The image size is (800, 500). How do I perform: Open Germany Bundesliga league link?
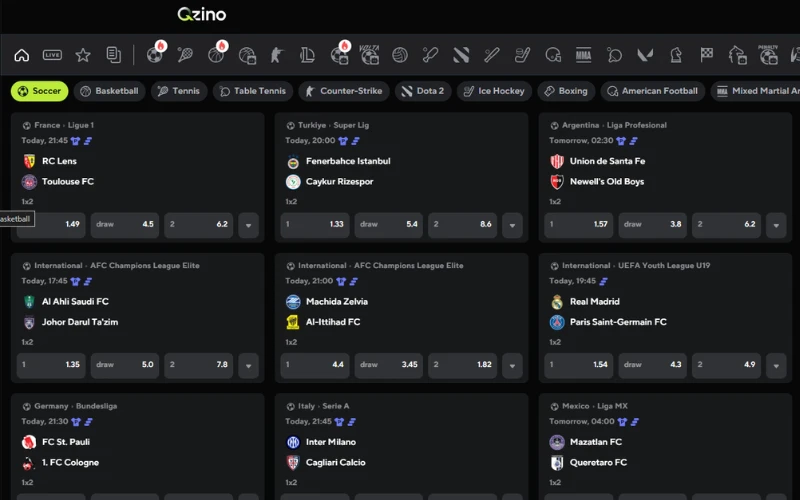[x=76, y=406]
